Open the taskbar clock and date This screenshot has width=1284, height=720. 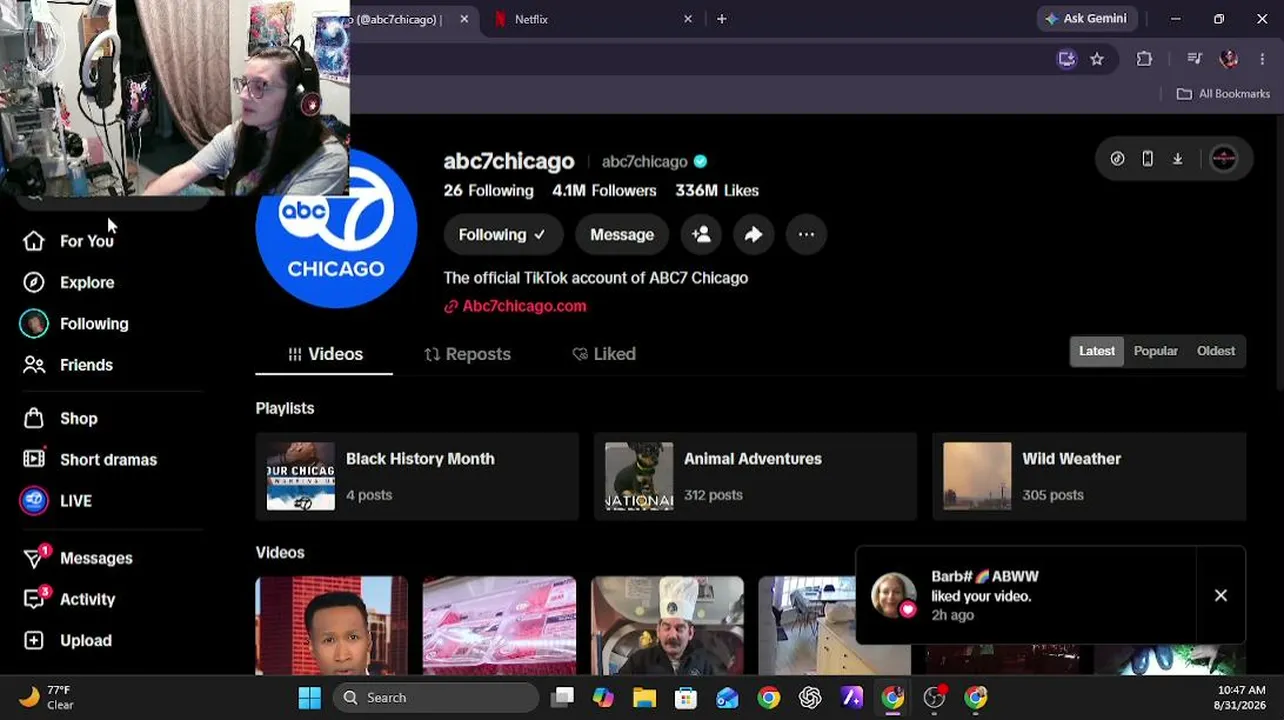pyautogui.click(x=1242, y=698)
